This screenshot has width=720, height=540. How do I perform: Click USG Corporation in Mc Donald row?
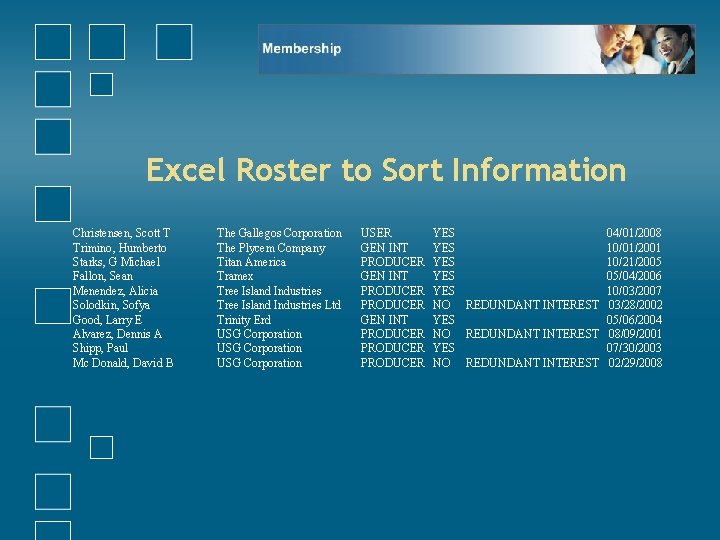(x=259, y=363)
